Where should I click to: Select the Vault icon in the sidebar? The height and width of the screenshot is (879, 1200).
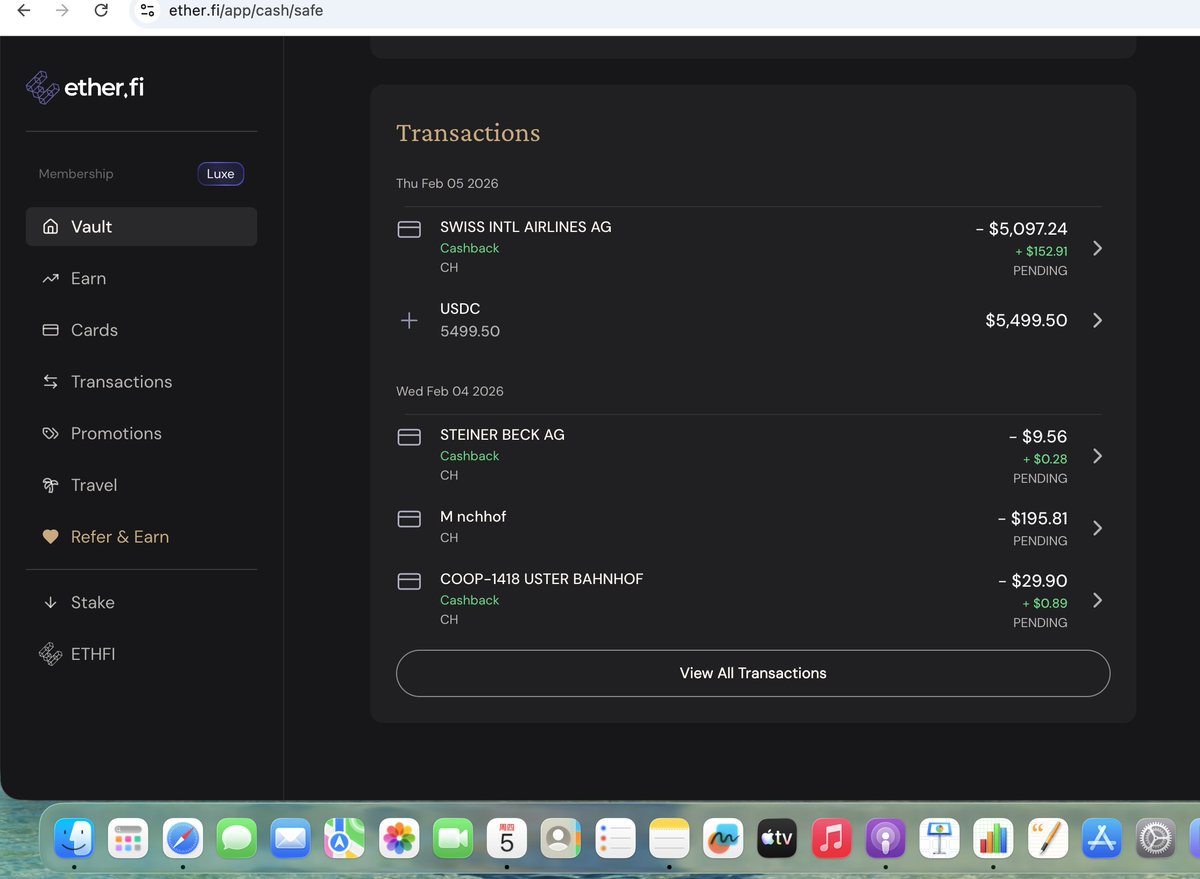click(49, 226)
